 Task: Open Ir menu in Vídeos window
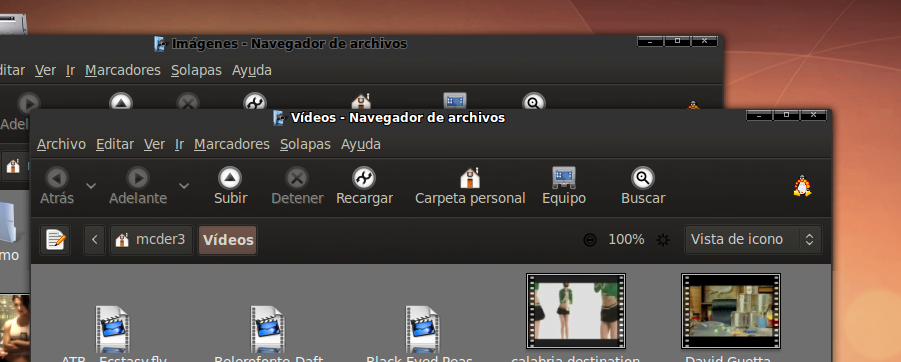[x=179, y=144]
